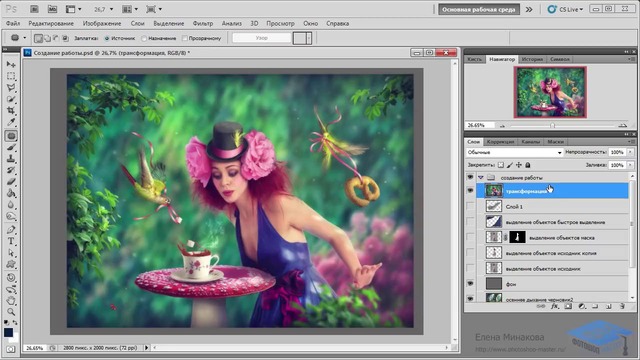Image resolution: width=640 pixels, height=360 pixels.
Task: Open the Непрозрачность opacity slider arrow
Action: point(630,152)
